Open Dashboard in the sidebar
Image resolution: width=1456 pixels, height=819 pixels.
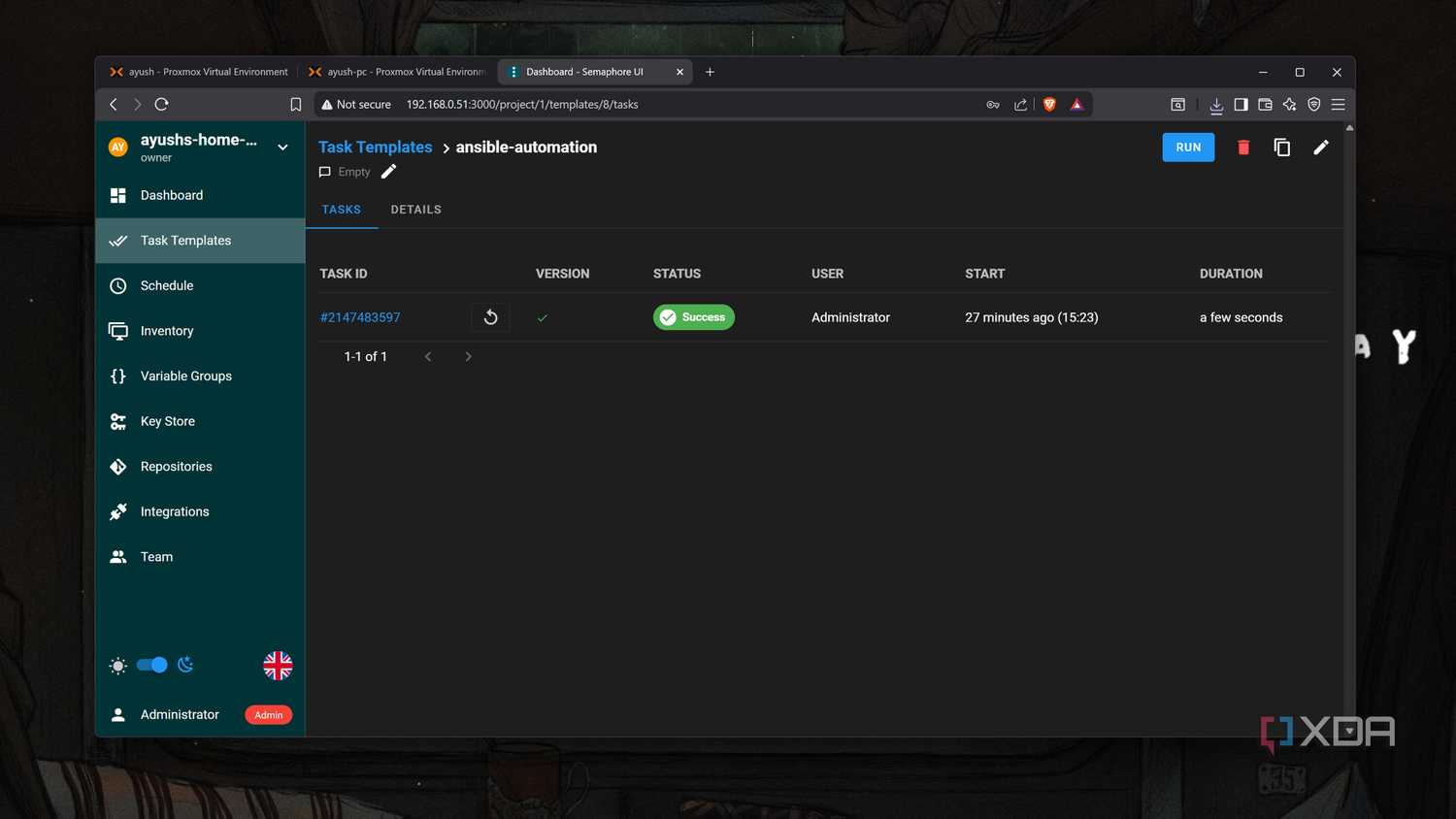(x=200, y=195)
